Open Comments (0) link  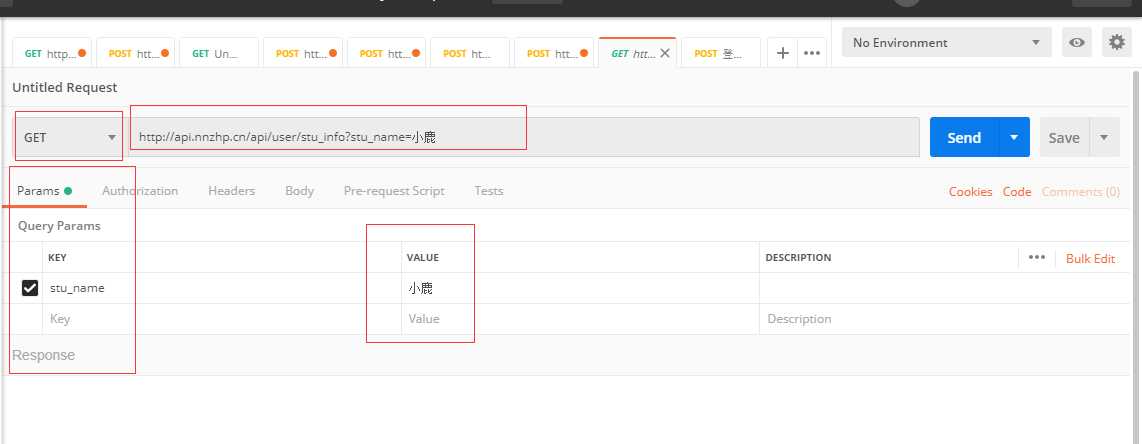pyautogui.click(x=1081, y=191)
